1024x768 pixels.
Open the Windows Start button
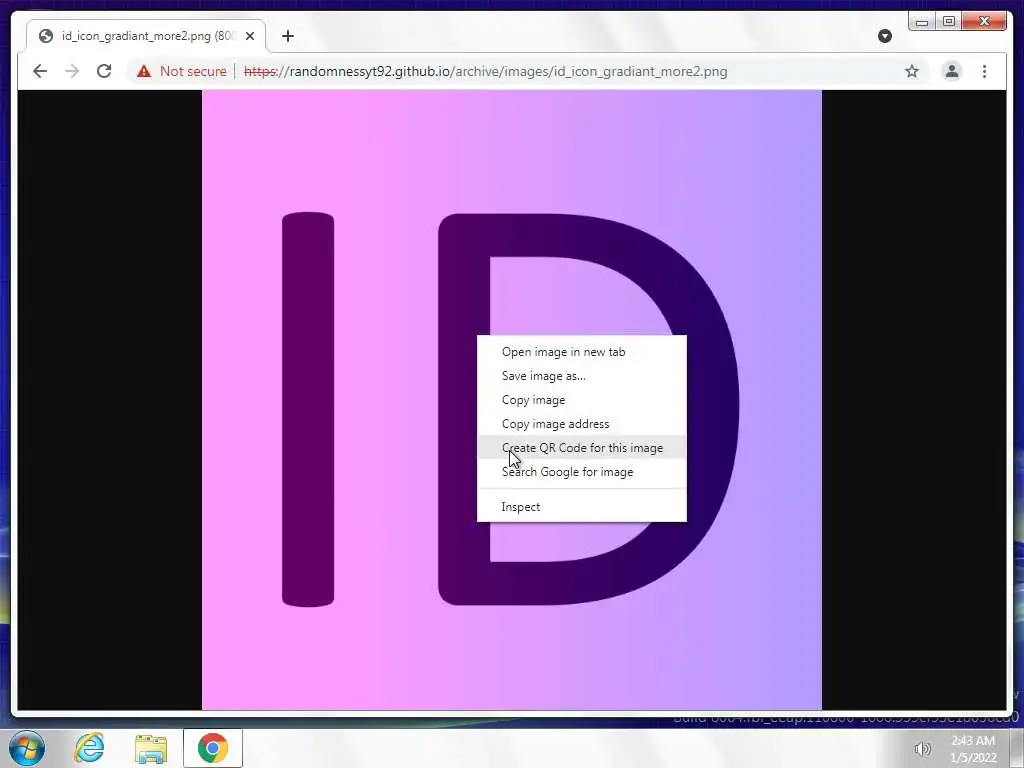[27, 748]
